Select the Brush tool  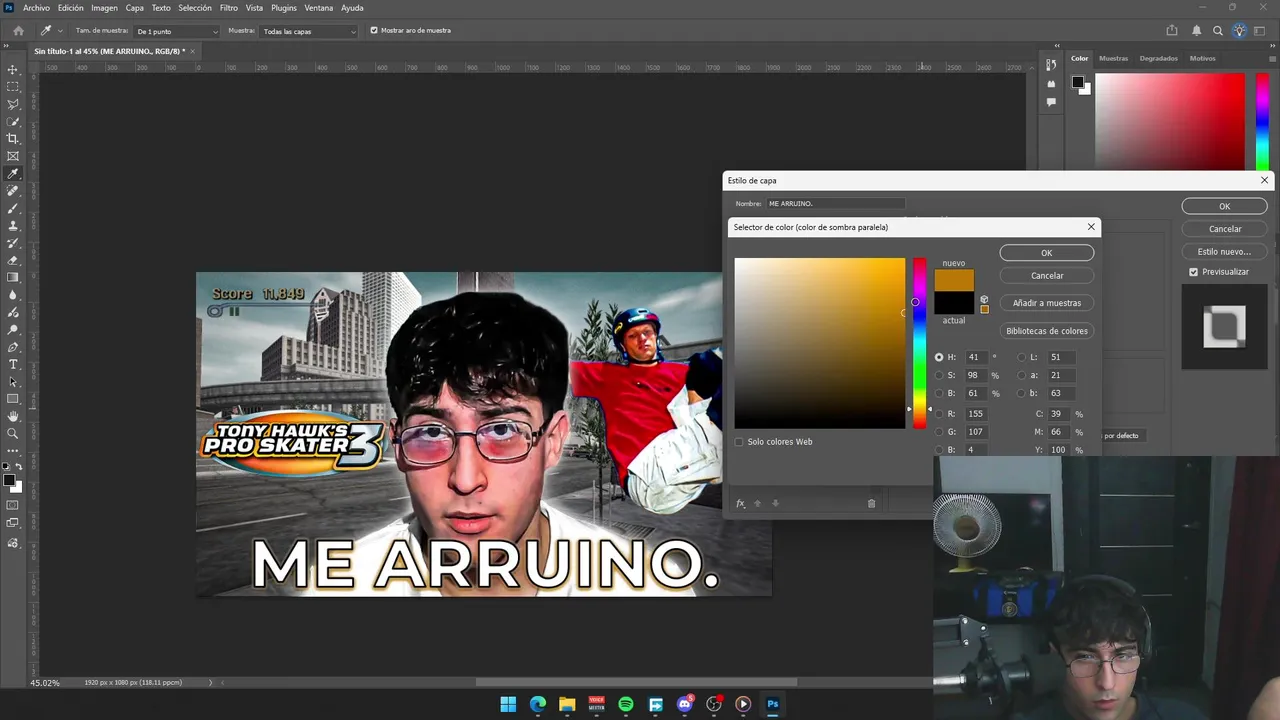(x=13, y=208)
